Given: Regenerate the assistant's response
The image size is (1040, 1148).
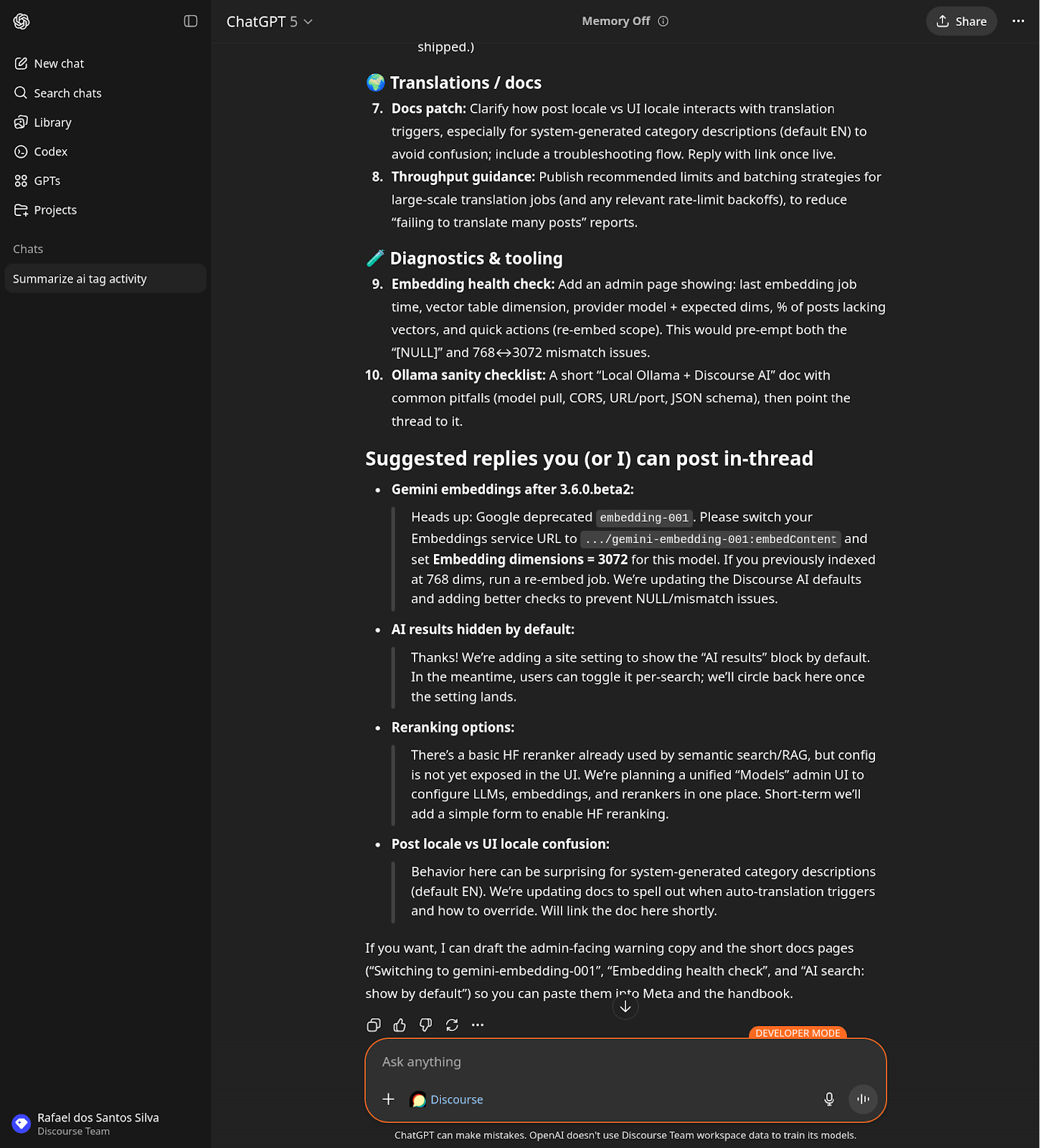Looking at the screenshot, I should [451, 1025].
